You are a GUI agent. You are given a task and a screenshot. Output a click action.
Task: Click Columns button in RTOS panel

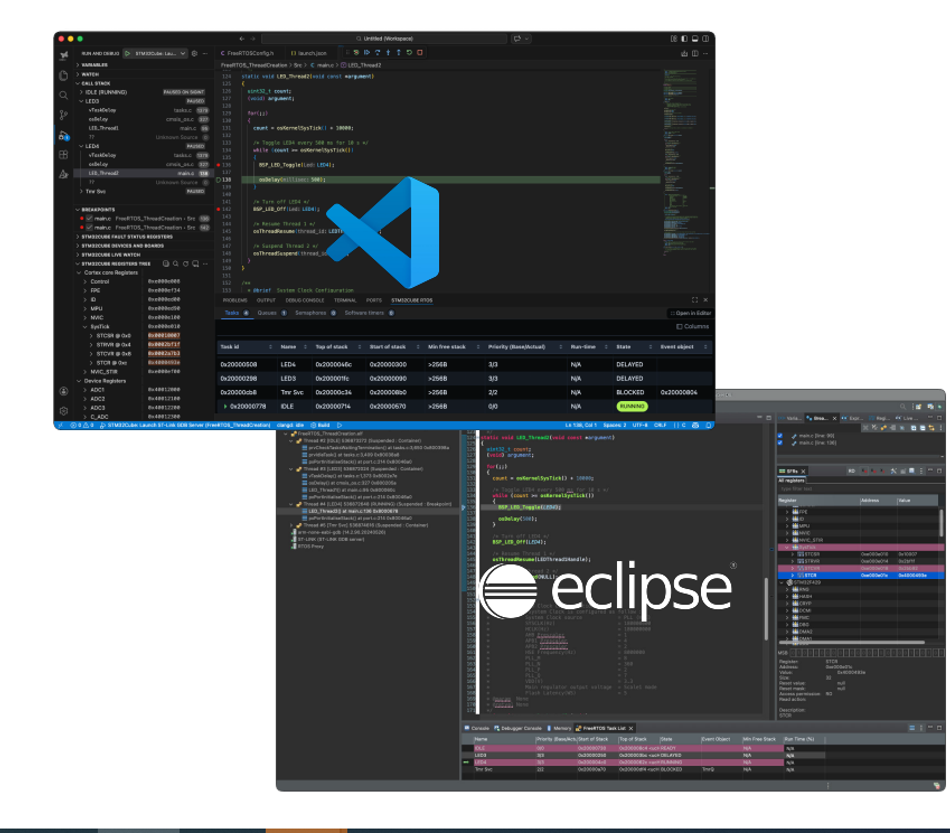pos(693,327)
